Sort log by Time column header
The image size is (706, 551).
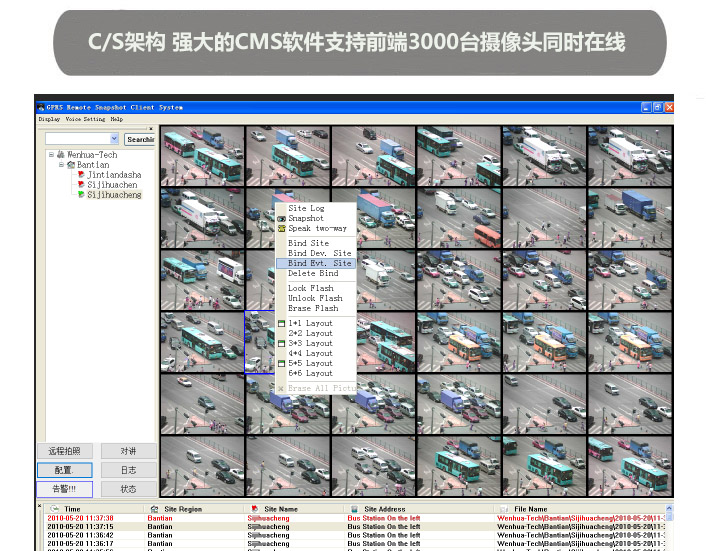click(x=73, y=509)
